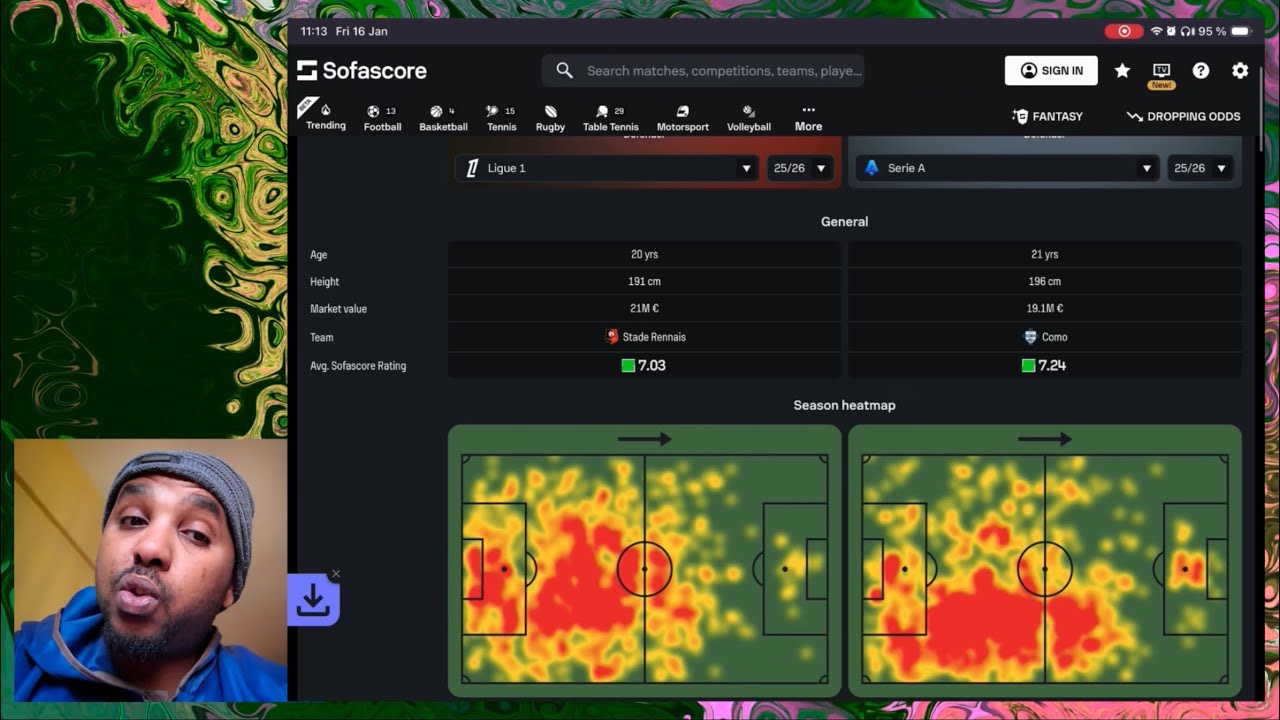Viewport: 1280px width, 720px height.
Task: Open the Volleyball section
Action: tap(749, 118)
